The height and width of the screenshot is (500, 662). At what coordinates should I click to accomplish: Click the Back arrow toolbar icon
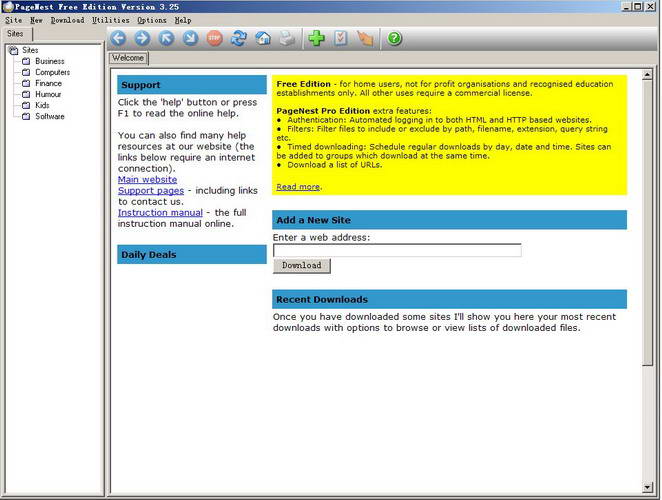click(x=118, y=38)
